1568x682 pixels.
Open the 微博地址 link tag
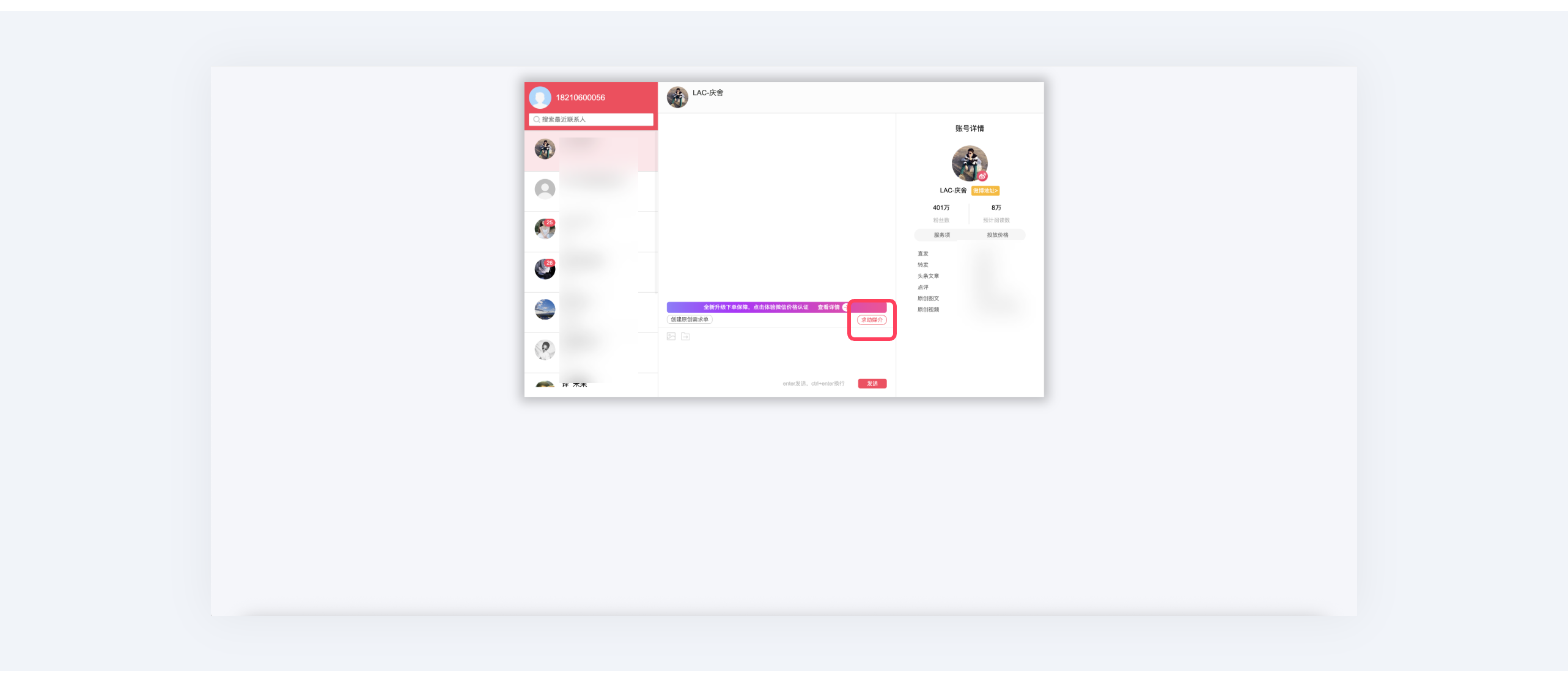point(985,191)
